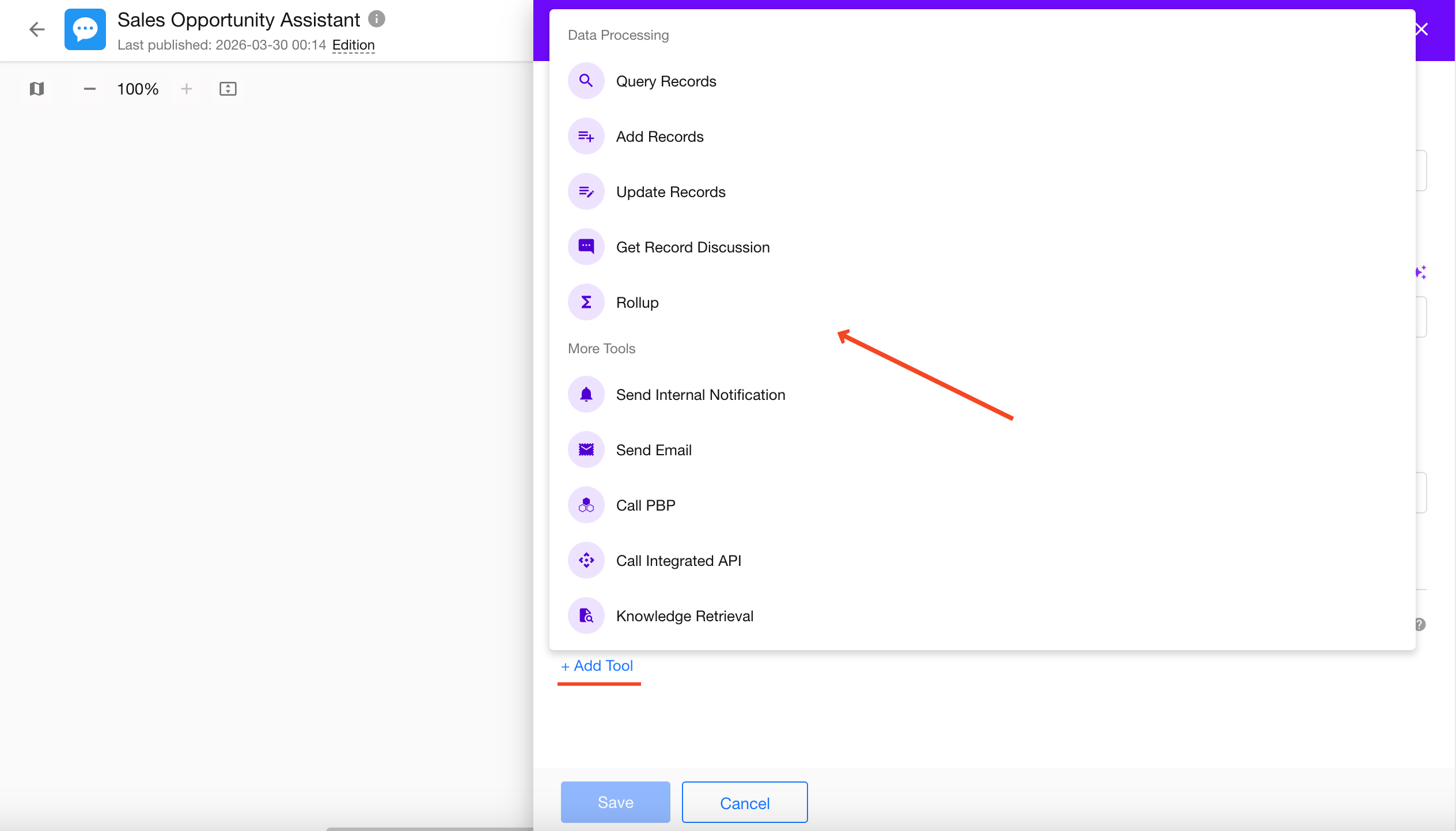1456x831 pixels.
Task: Choose Add Records tool
Action: (x=982, y=136)
